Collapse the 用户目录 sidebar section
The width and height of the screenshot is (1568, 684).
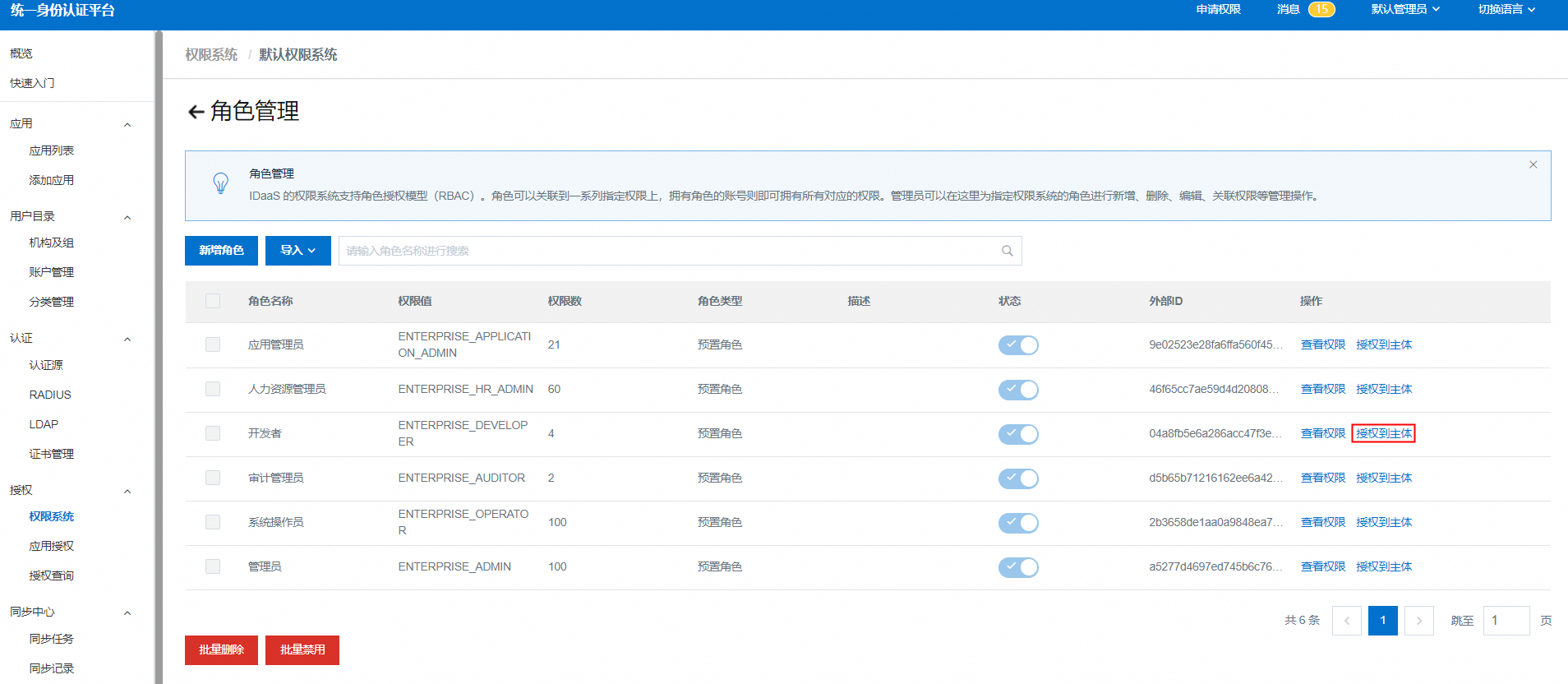[127, 217]
